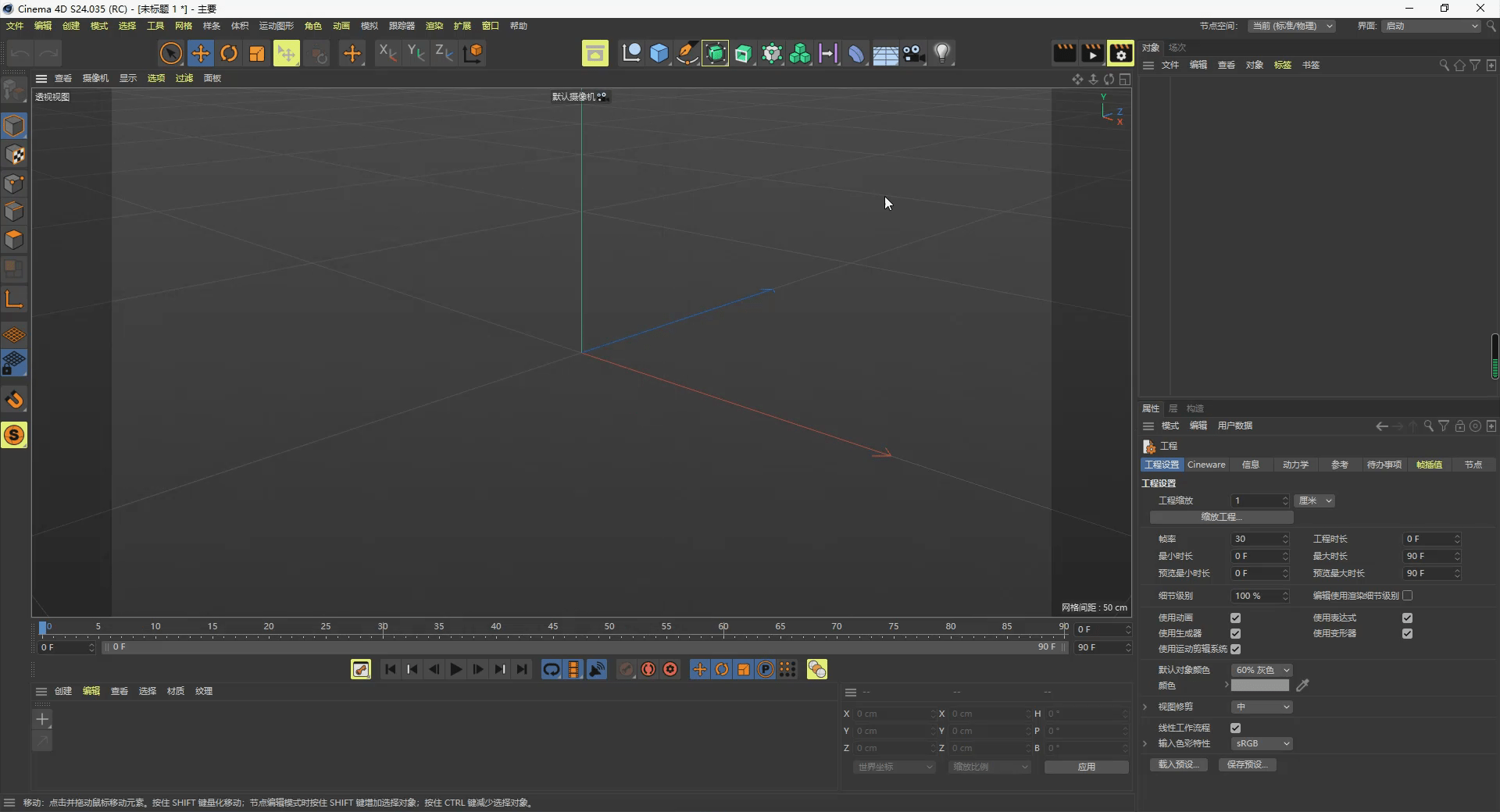Enable 编辑使用渲染细节级别 checkbox

click(1408, 595)
